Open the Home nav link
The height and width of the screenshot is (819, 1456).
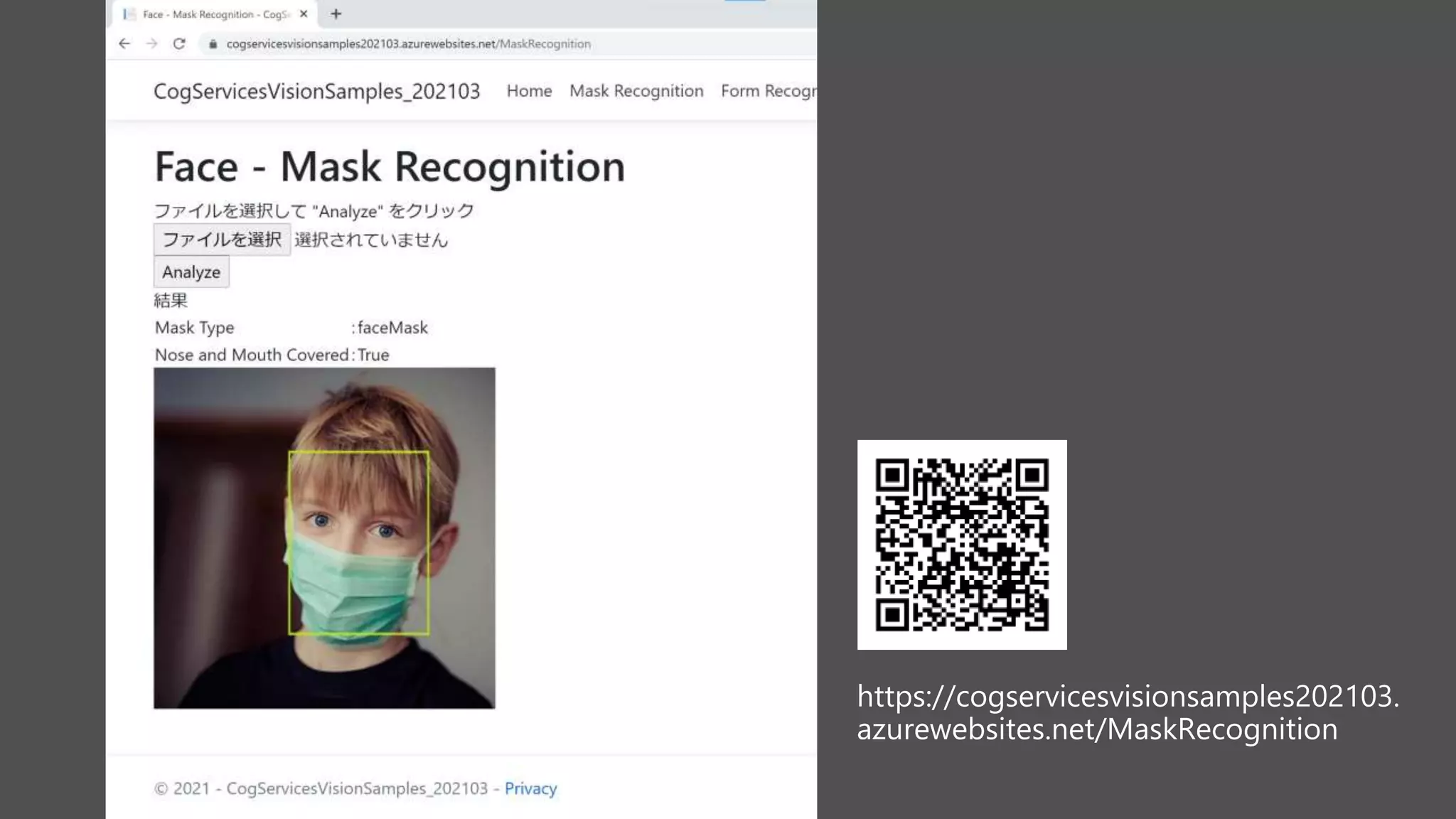pyautogui.click(x=529, y=91)
